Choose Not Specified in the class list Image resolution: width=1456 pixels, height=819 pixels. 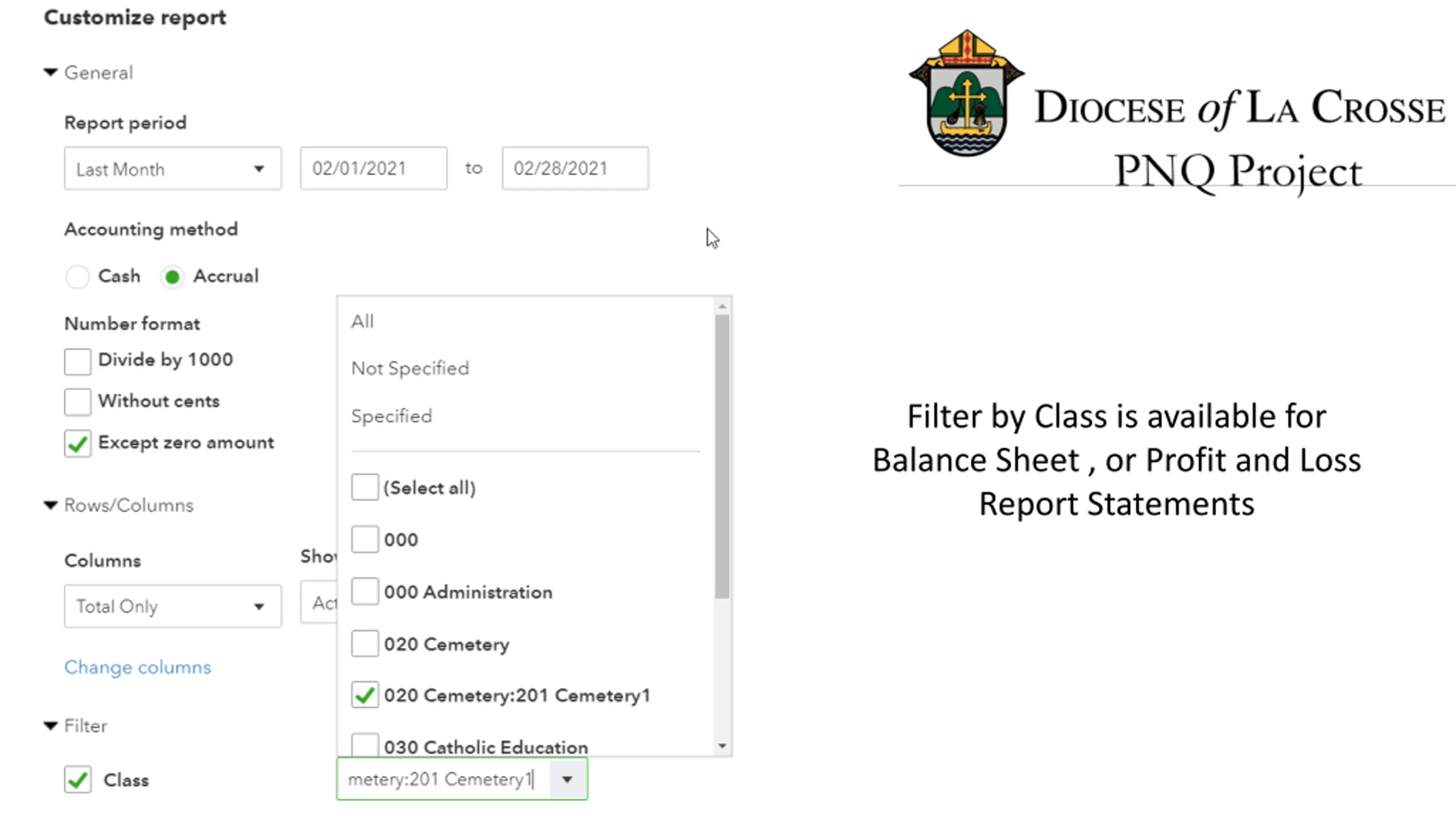coord(410,369)
